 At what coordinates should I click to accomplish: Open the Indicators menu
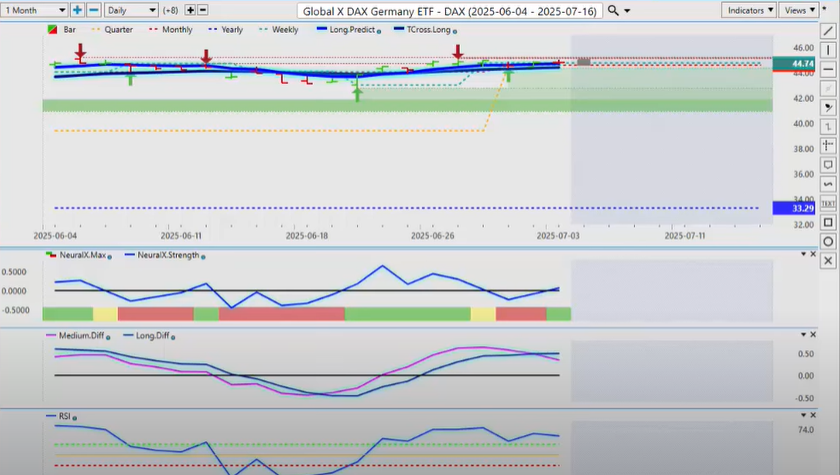pos(749,10)
